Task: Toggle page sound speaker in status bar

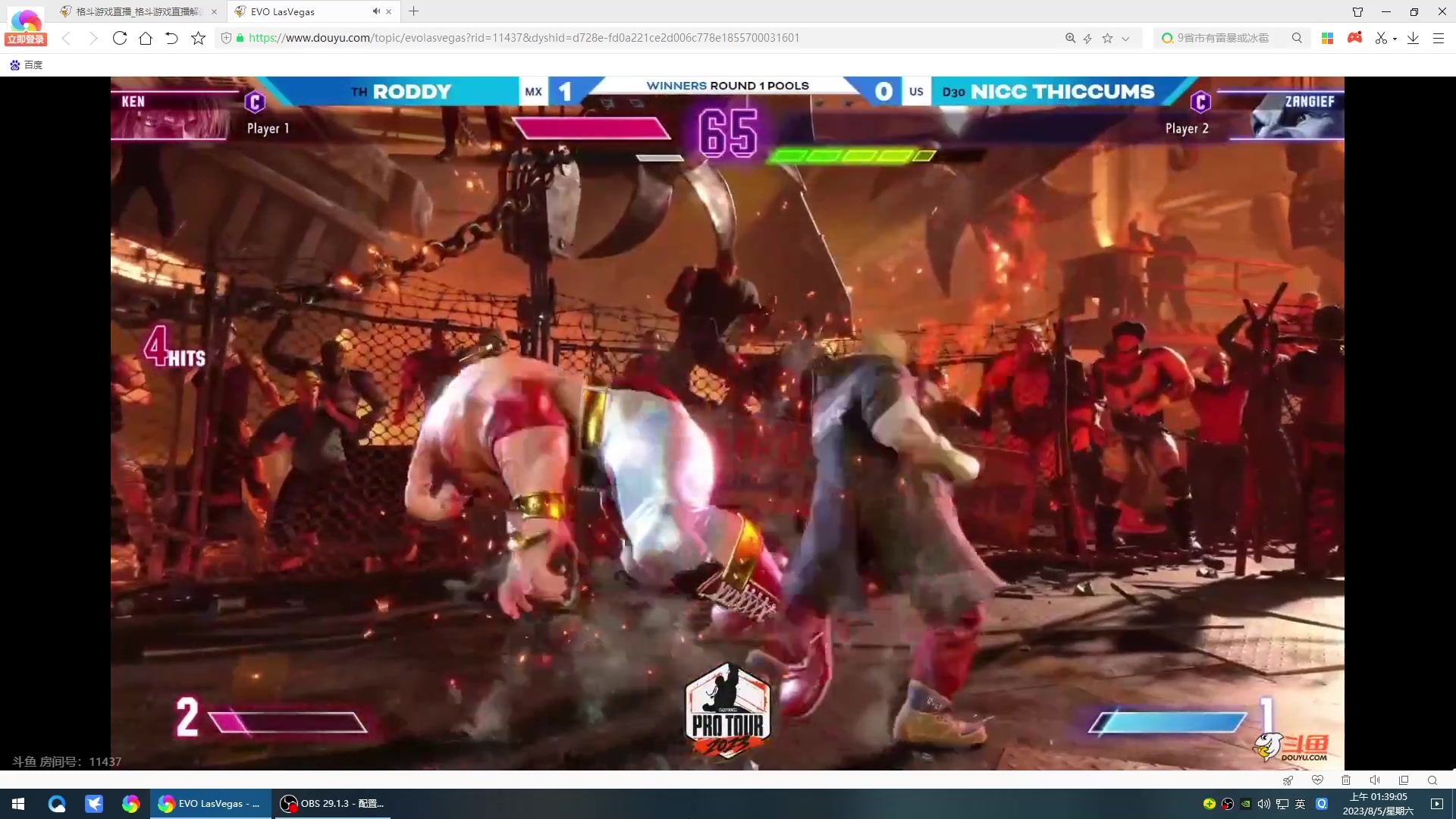Action: tap(1375, 780)
